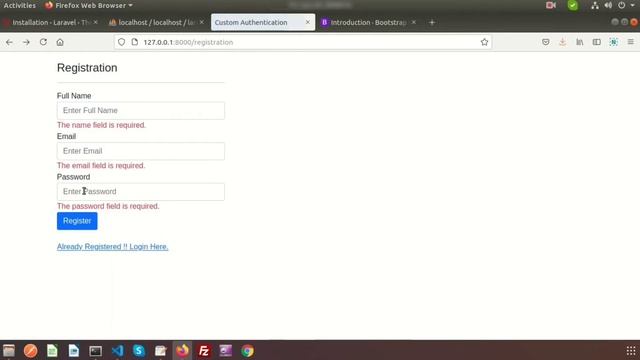Open the Activities overview
This screenshot has width=640, height=360.
pos(20,5)
